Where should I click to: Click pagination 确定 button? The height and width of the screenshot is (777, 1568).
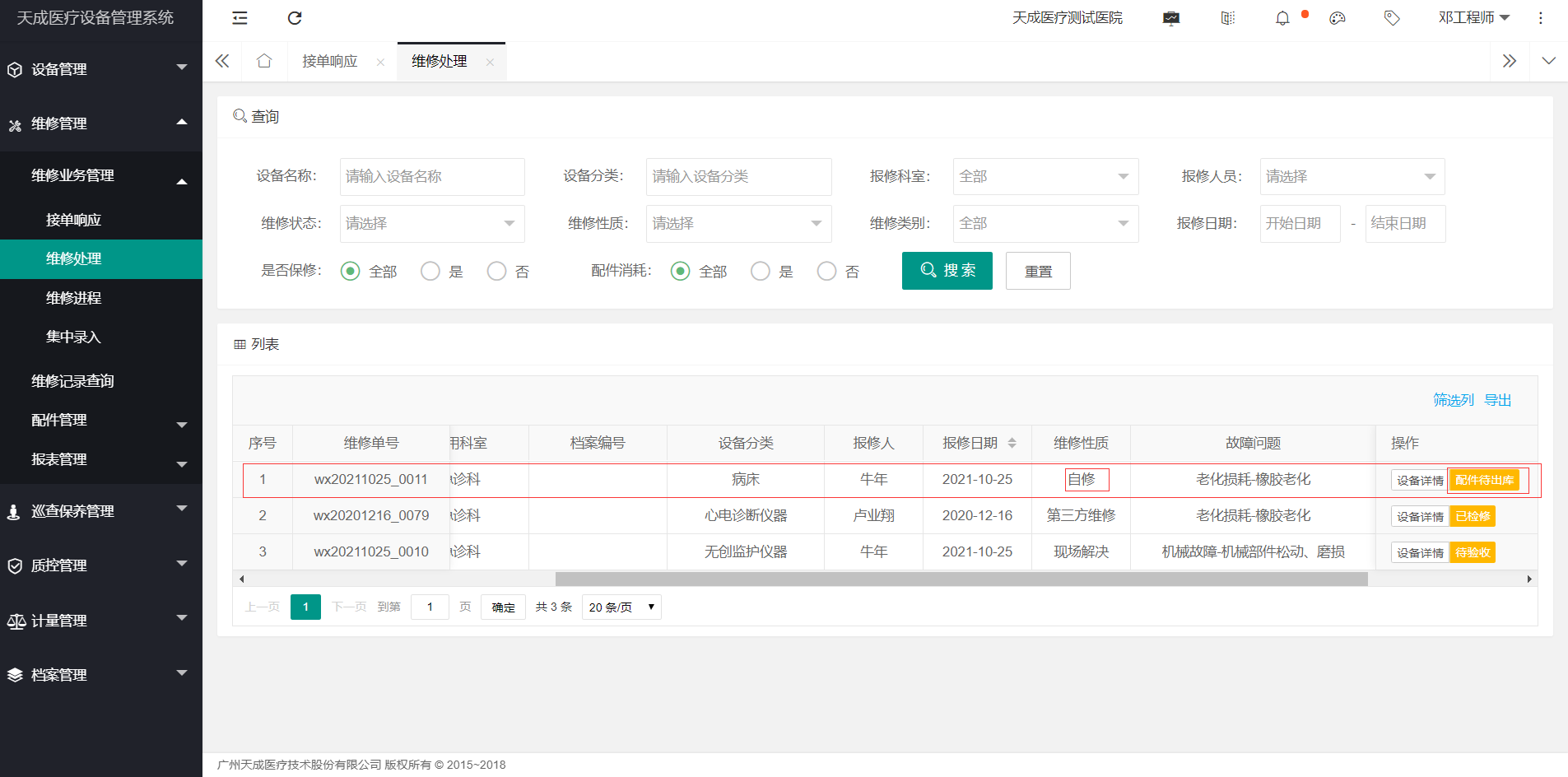click(x=503, y=607)
